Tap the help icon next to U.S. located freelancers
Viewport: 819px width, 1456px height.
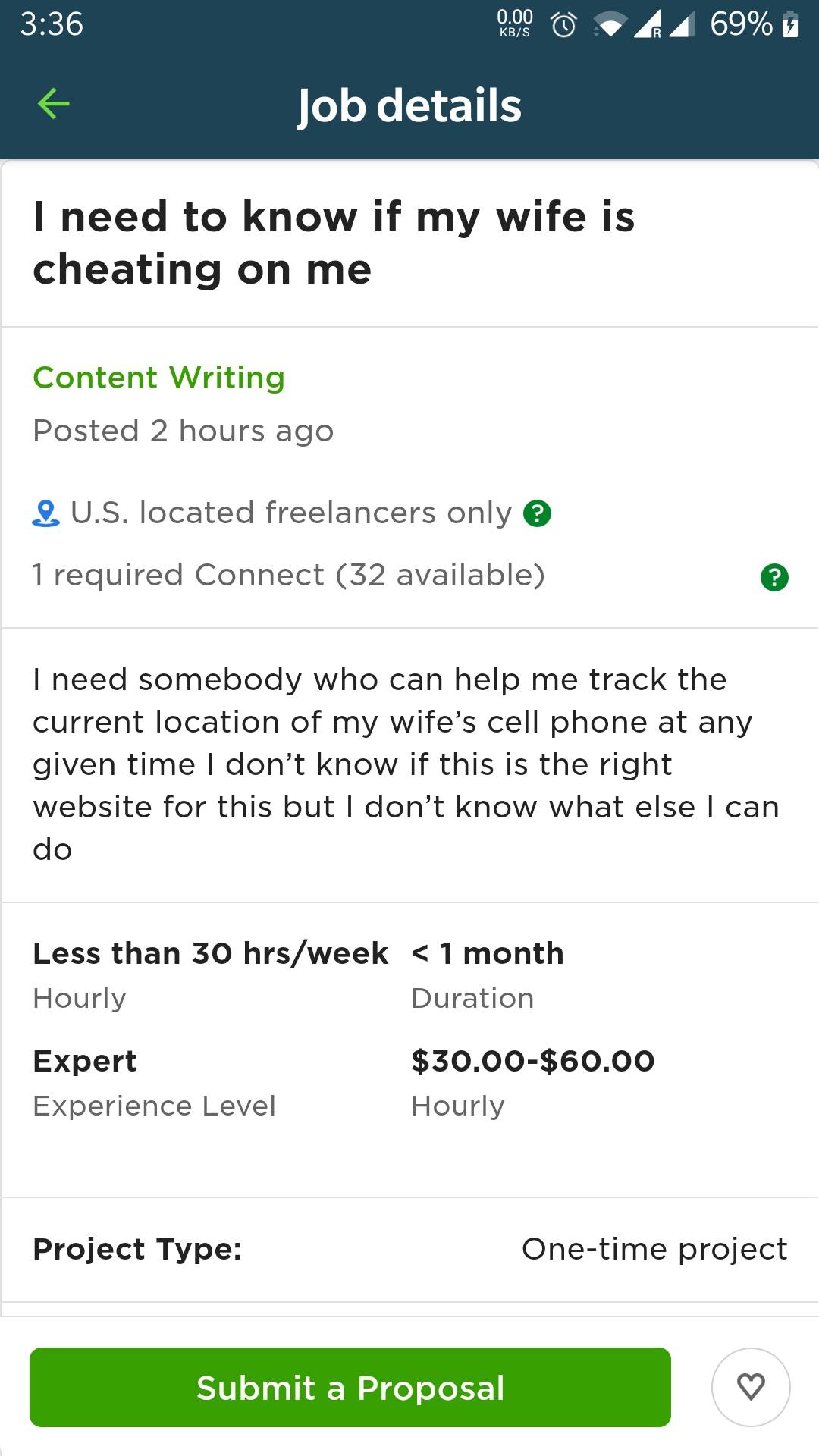point(538,513)
